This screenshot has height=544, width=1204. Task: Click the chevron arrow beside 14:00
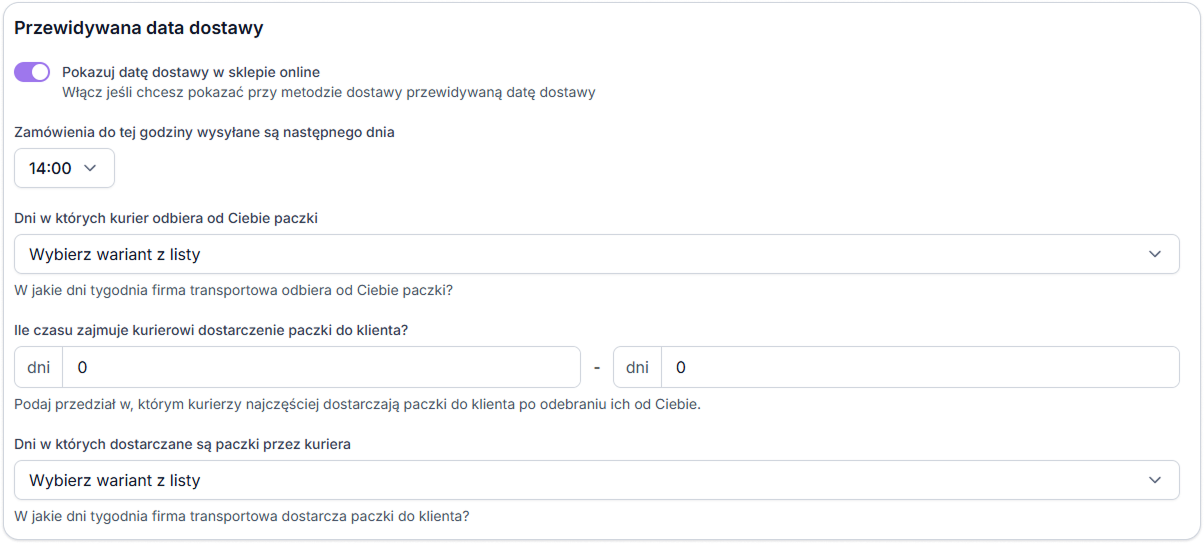[x=90, y=168]
